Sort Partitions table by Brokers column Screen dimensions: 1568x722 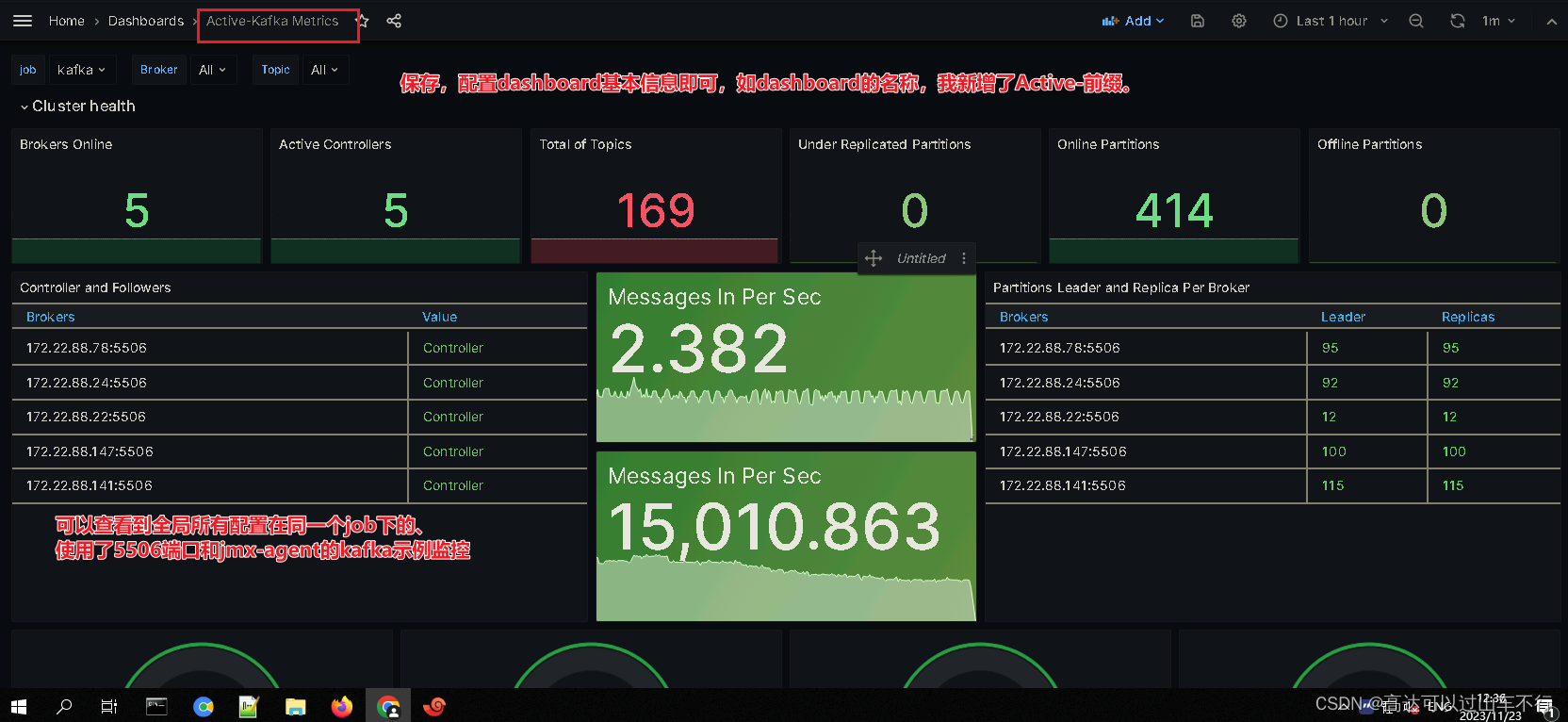coord(1023,317)
